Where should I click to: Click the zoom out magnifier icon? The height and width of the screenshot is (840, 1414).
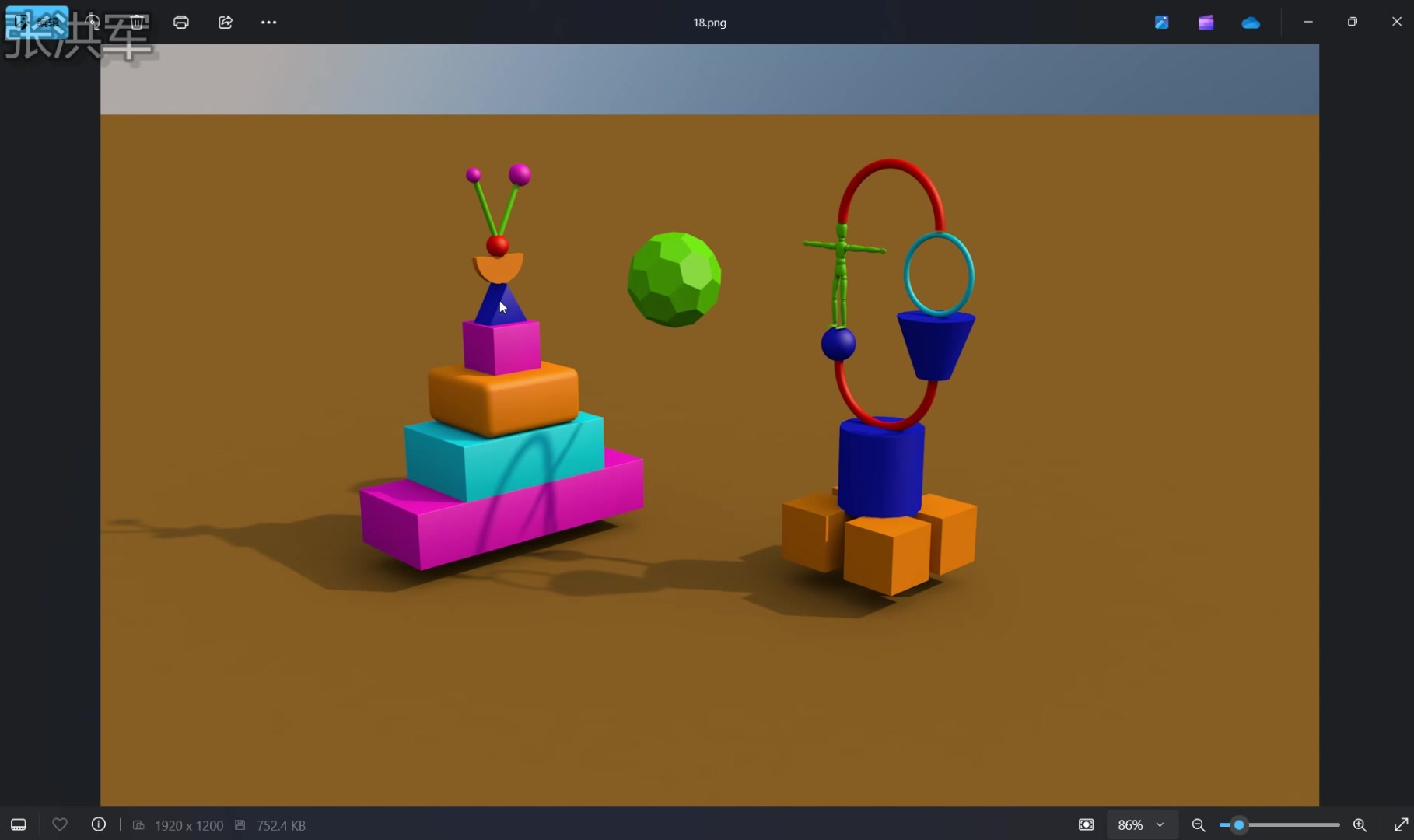(x=1199, y=824)
